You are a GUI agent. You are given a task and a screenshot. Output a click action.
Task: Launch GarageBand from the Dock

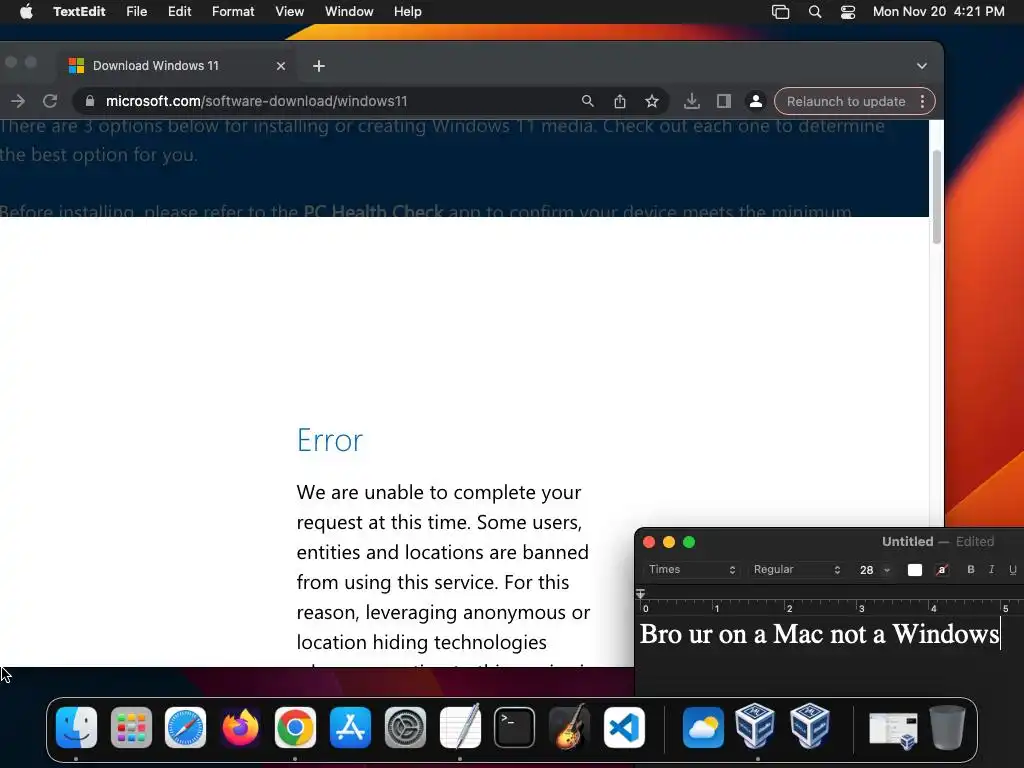pos(569,726)
